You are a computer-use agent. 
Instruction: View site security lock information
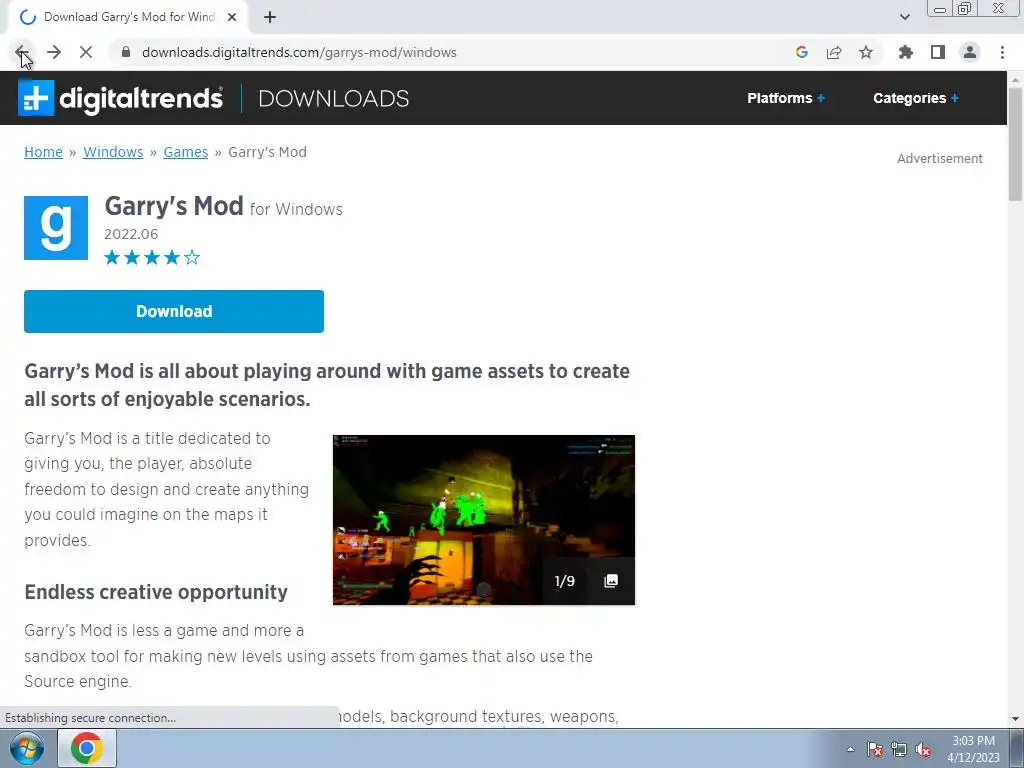click(126, 52)
